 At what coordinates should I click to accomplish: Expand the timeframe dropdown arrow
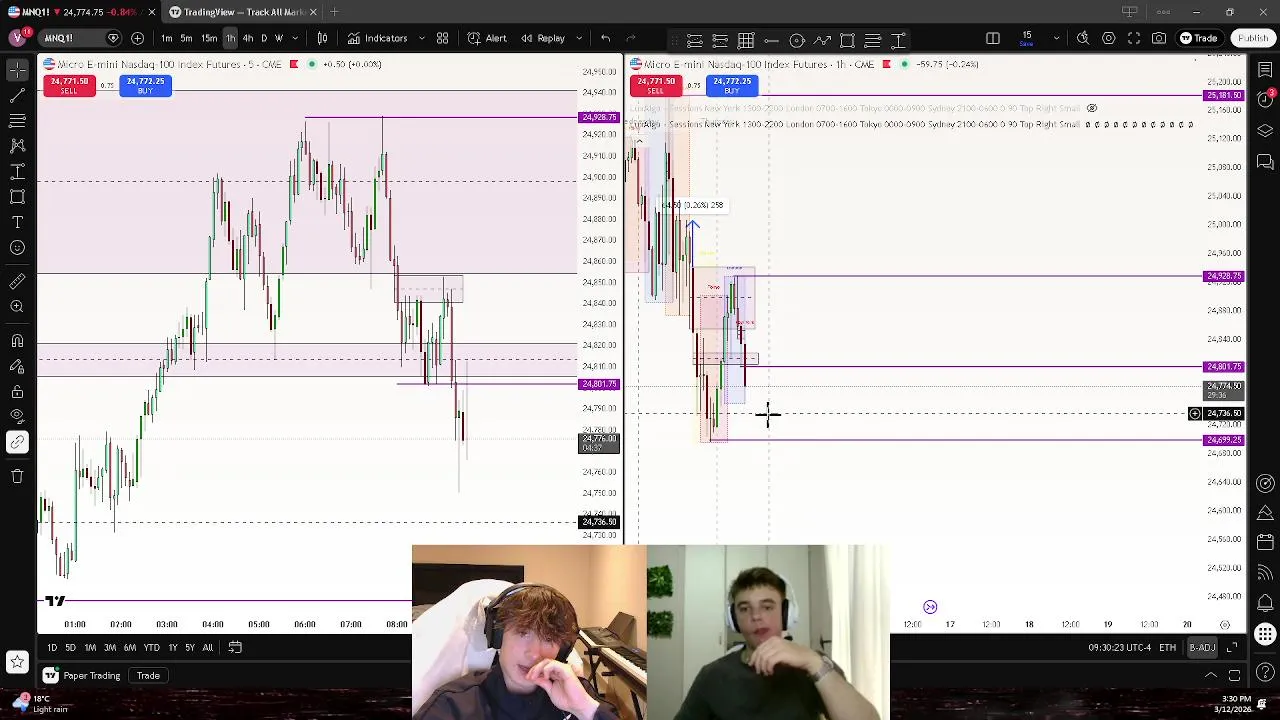[x=294, y=38]
